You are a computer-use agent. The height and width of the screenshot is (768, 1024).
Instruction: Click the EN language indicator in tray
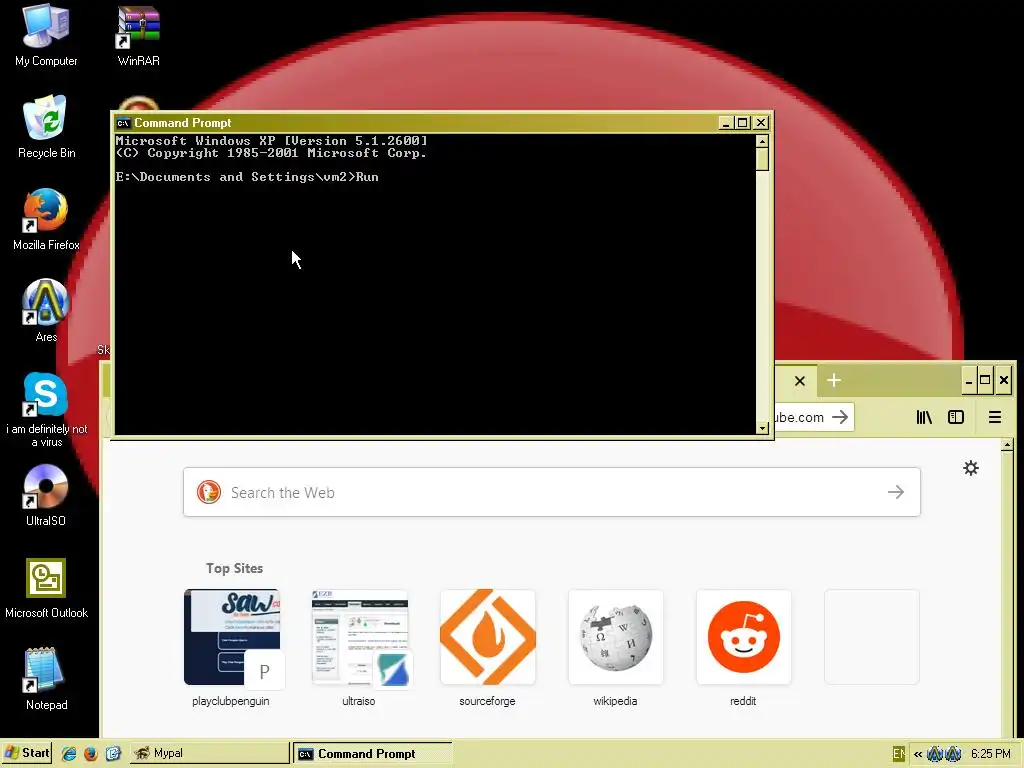(x=899, y=754)
